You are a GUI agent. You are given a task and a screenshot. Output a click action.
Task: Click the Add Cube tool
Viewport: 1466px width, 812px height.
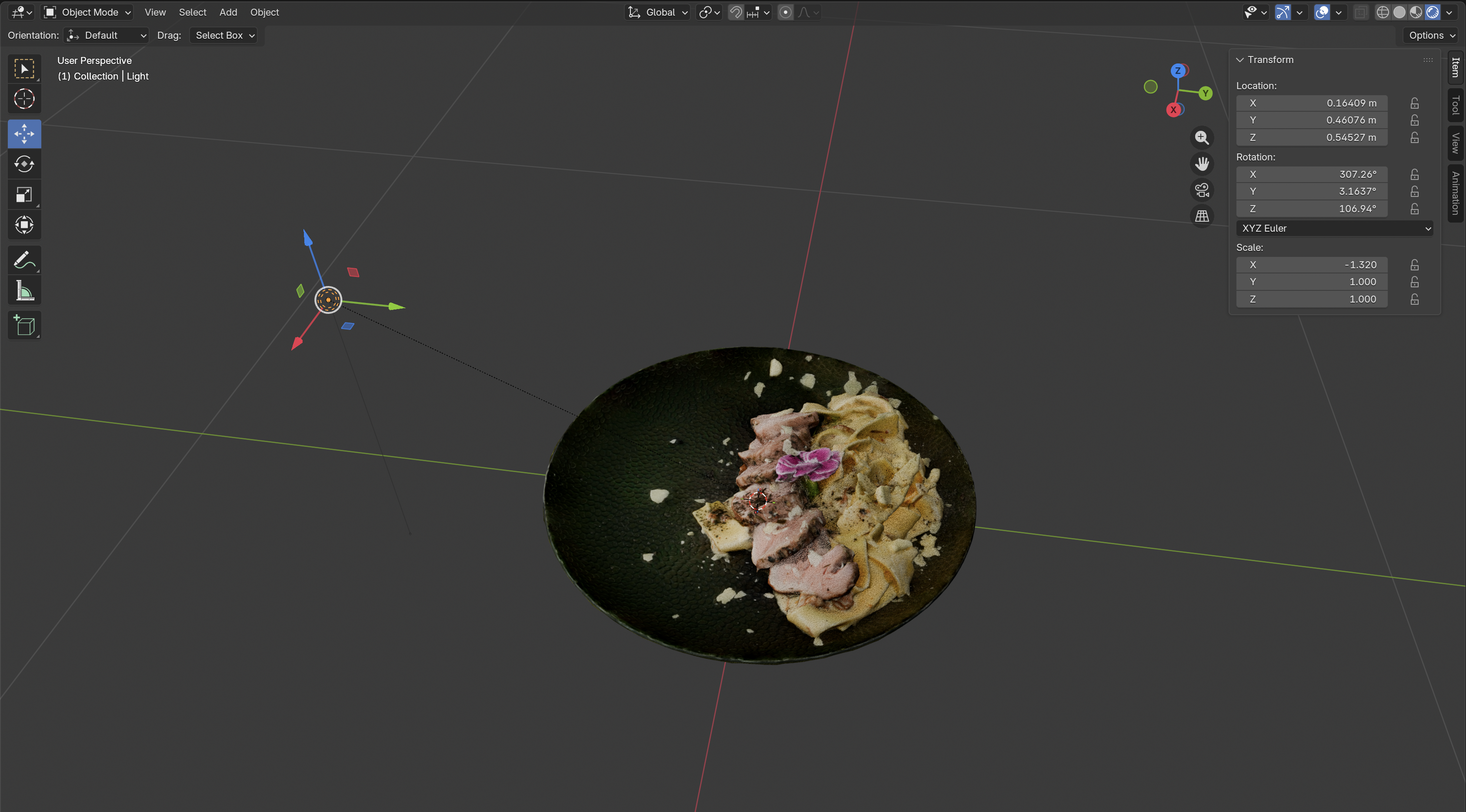coord(24,326)
